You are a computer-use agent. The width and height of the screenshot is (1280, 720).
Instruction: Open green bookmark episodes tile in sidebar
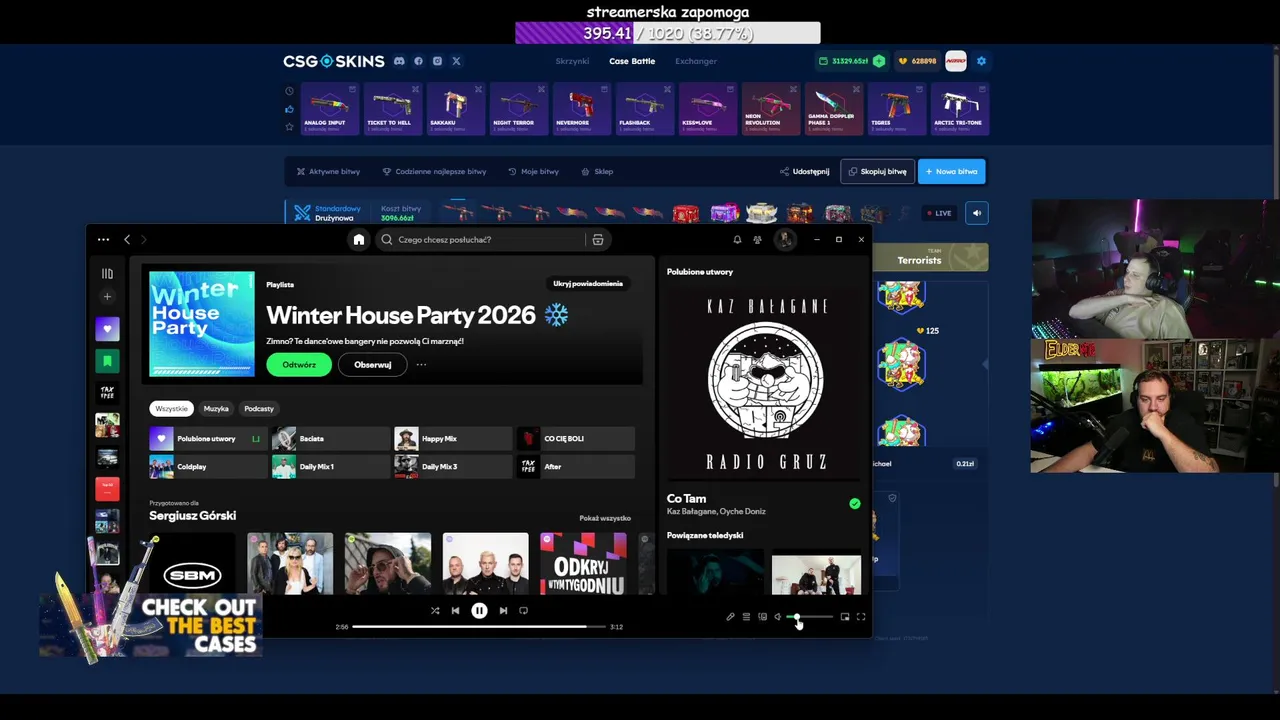pyautogui.click(x=107, y=360)
